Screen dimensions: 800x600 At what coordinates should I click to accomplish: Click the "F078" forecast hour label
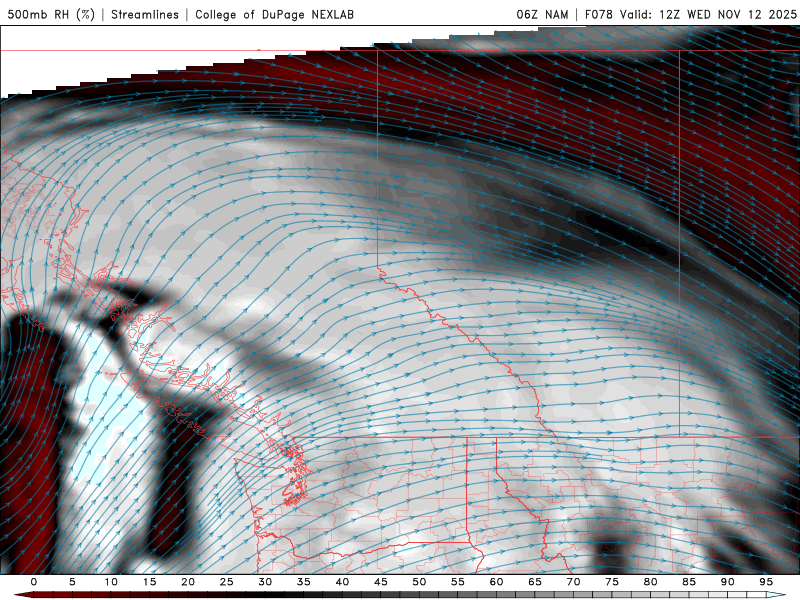(598, 14)
